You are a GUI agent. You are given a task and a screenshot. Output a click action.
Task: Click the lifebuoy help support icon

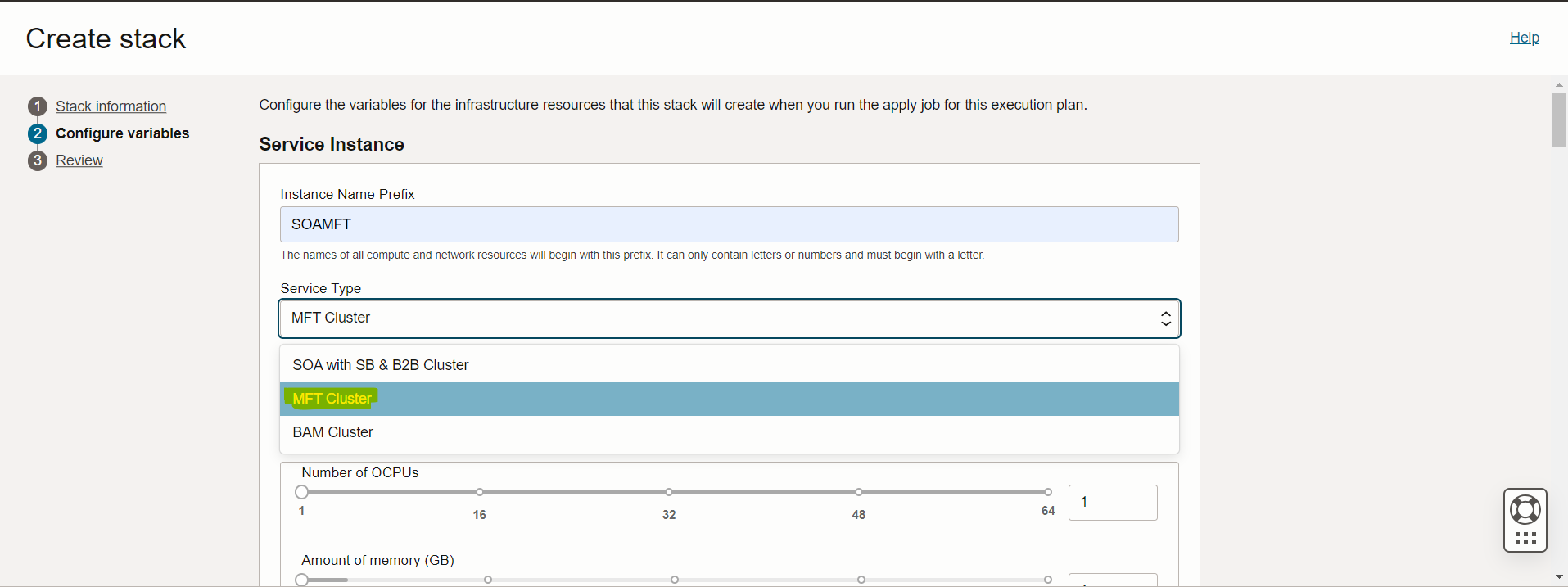pyautogui.click(x=1525, y=510)
